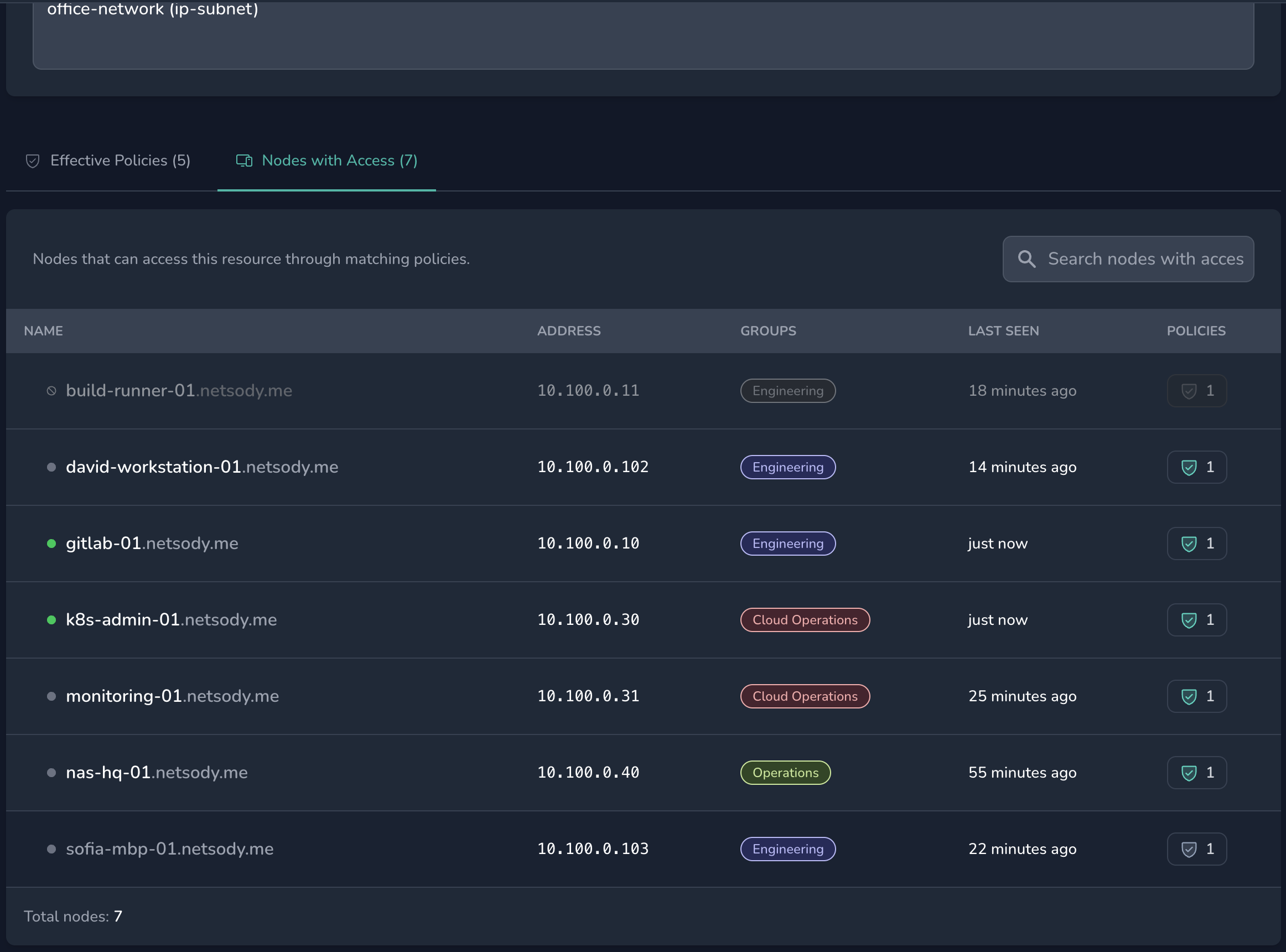Screen dimensions: 1286x952
Task: Click the 'Total nodes: 7' footer text
Action: [72, 917]
